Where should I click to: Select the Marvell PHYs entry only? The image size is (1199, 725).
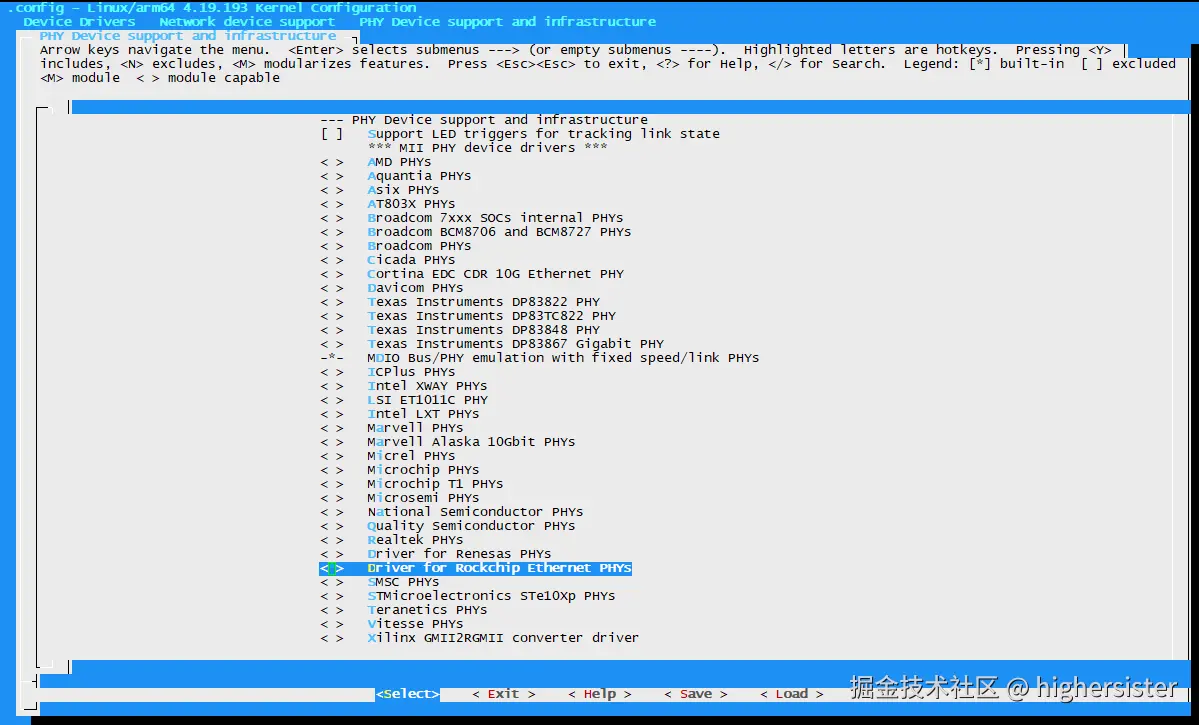tap(392, 428)
